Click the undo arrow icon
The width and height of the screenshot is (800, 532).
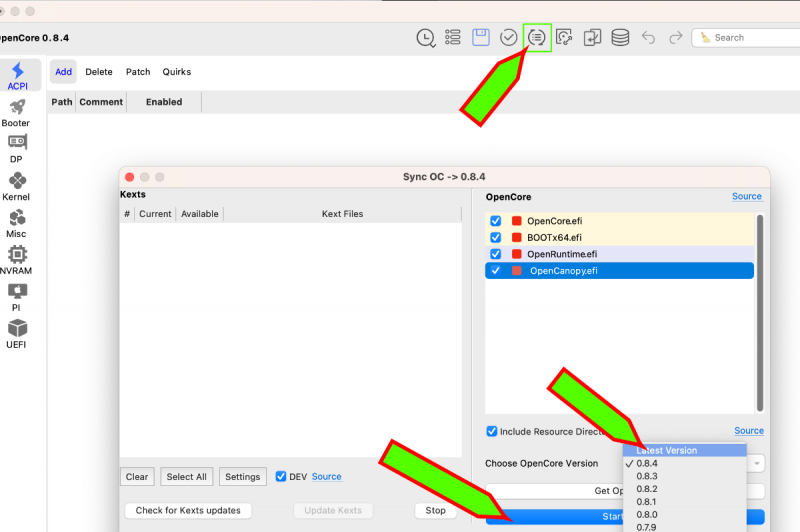648,37
